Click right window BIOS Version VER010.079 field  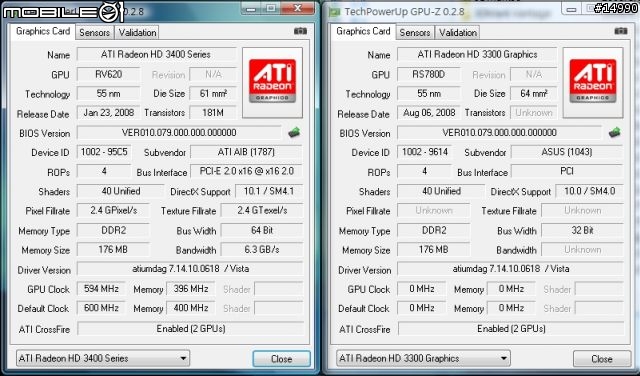pos(500,133)
